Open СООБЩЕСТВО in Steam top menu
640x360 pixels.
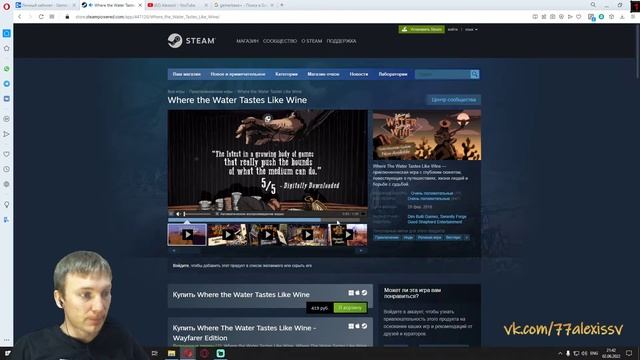(x=280, y=41)
